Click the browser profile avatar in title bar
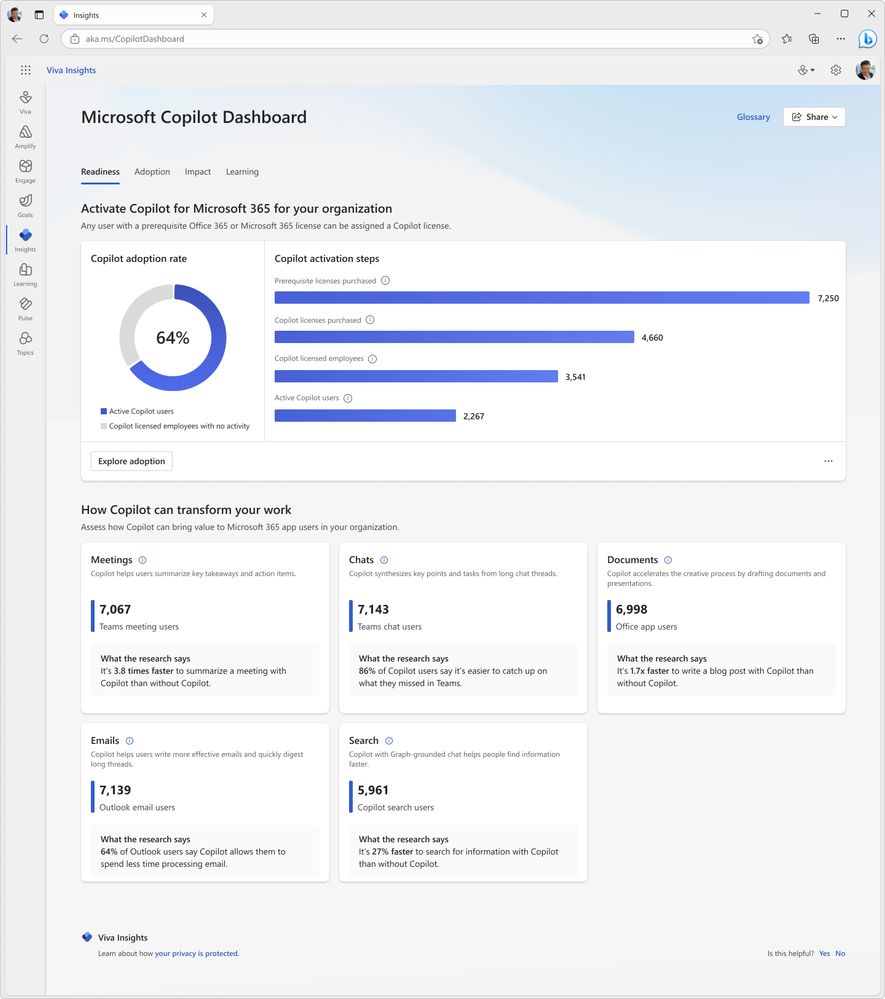Screen dimensions: 885x999 [15, 15]
